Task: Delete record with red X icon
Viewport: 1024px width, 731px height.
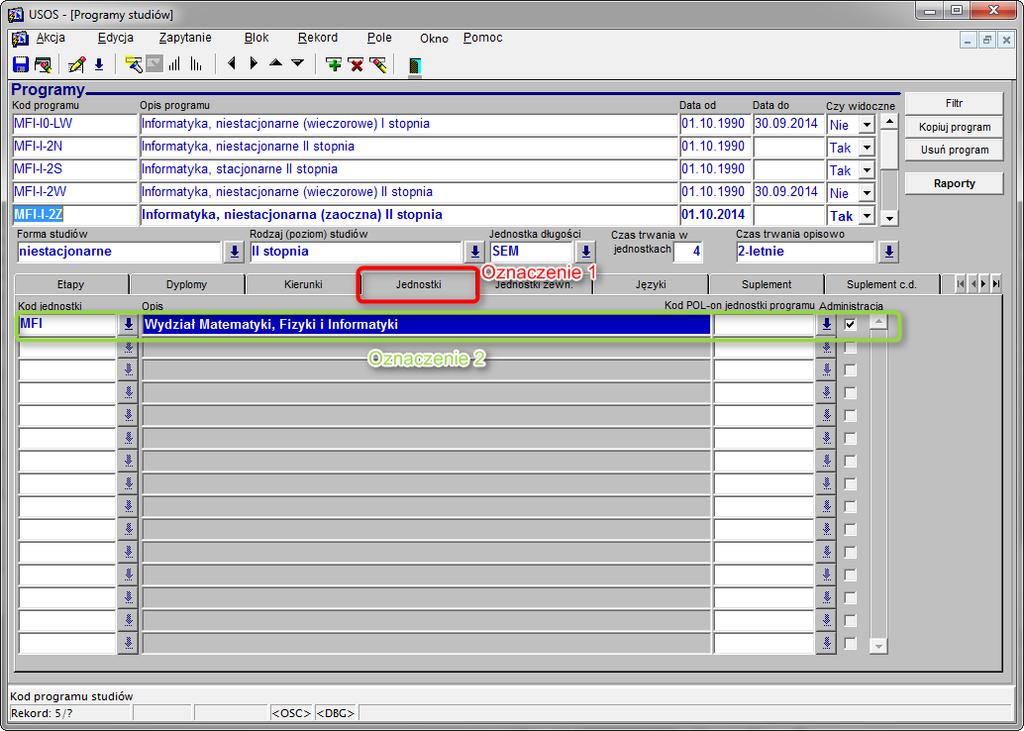Action: [356, 65]
